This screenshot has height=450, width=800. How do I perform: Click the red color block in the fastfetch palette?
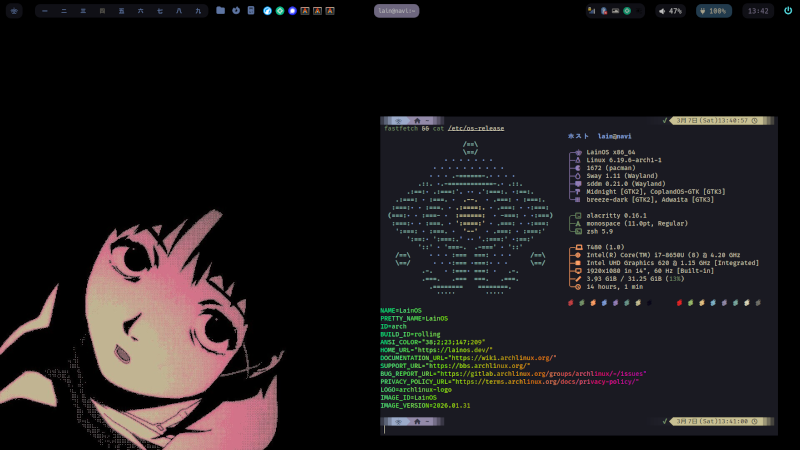click(x=570, y=302)
